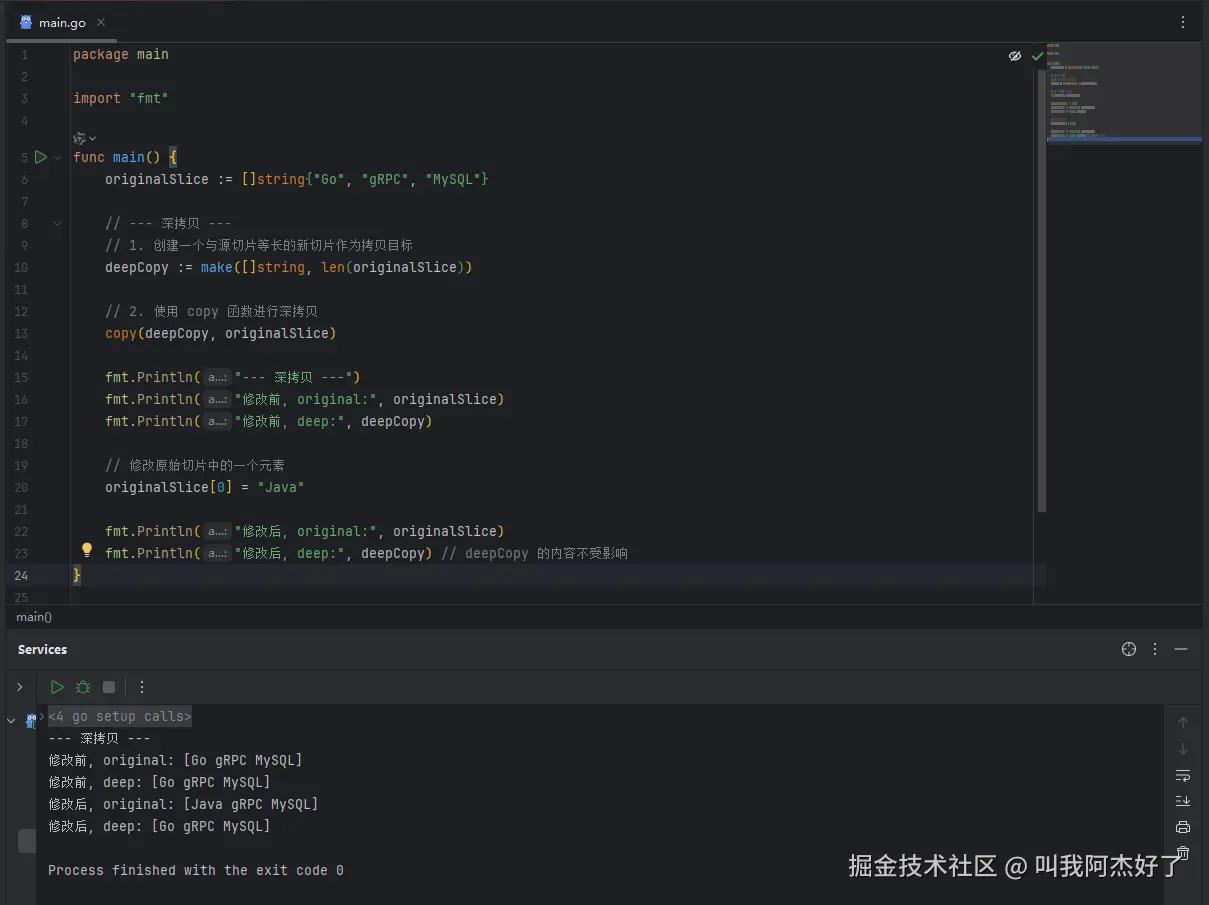The height and width of the screenshot is (905, 1209).
Task: Clear console output with trash icon
Action: (1183, 853)
